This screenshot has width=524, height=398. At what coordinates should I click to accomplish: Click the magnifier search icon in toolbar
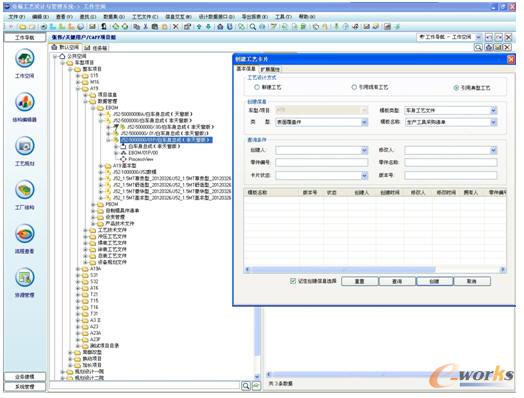253,27
